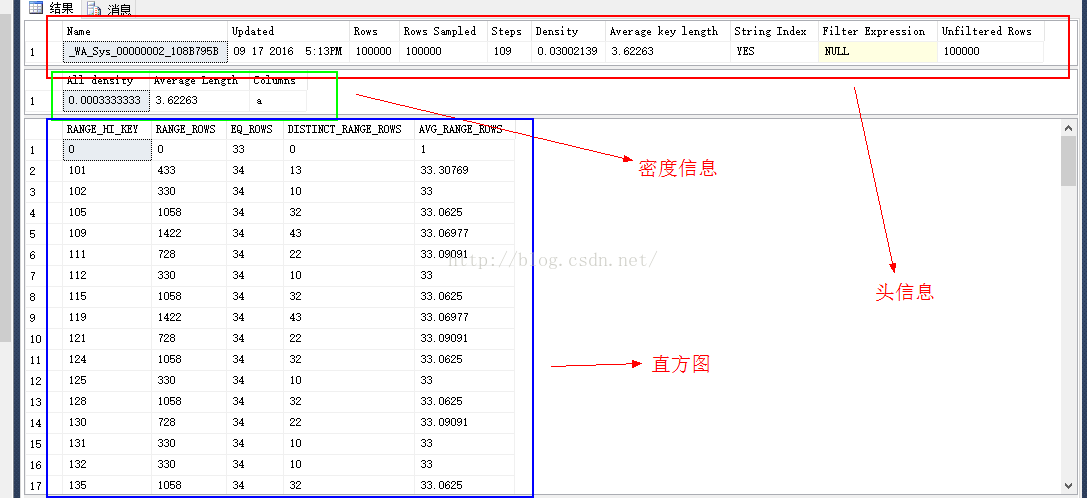The width and height of the screenshot is (1087, 498).
Task: Click the vertical scrollbar thumb
Action: [1068, 161]
